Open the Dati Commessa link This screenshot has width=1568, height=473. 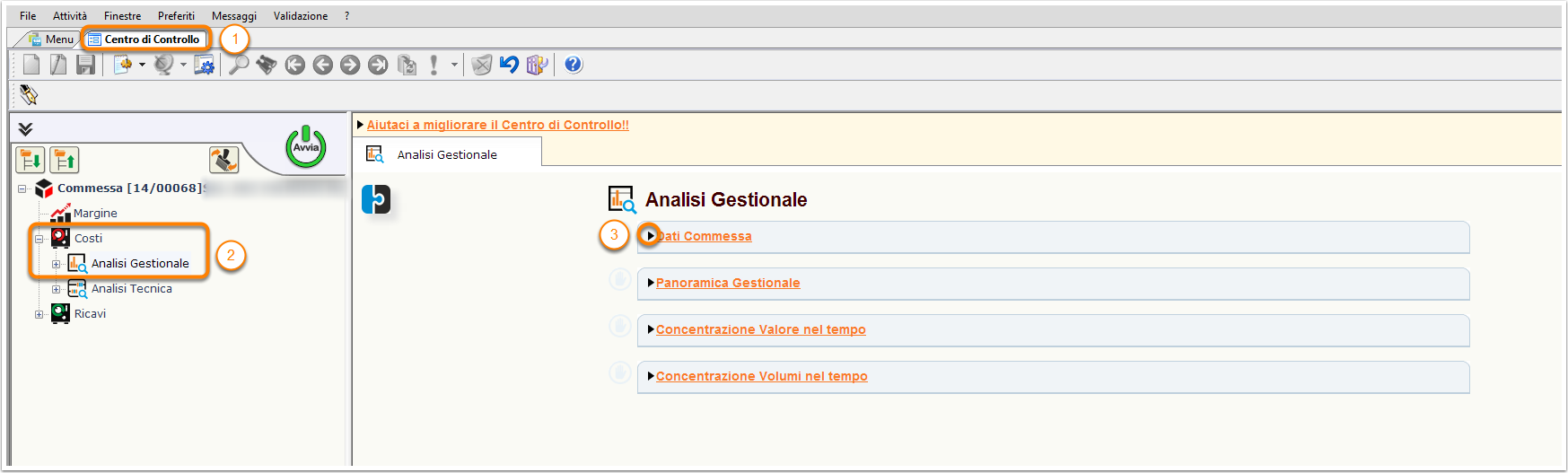point(704,236)
